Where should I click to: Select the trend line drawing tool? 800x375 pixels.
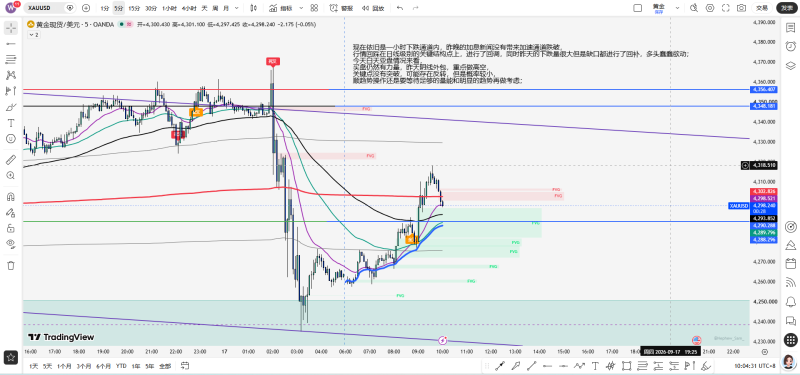pos(10,43)
